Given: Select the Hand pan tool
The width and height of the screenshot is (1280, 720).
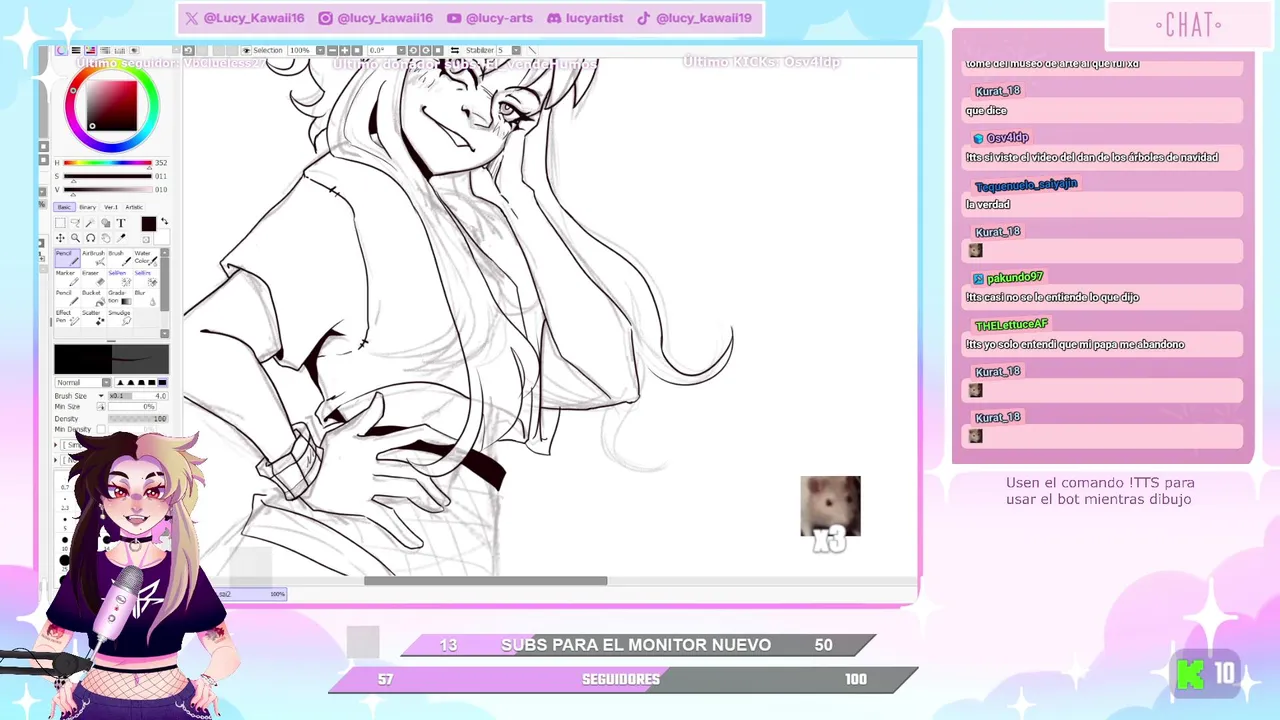Looking at the screenshot, I should click(x=106, y=238).
